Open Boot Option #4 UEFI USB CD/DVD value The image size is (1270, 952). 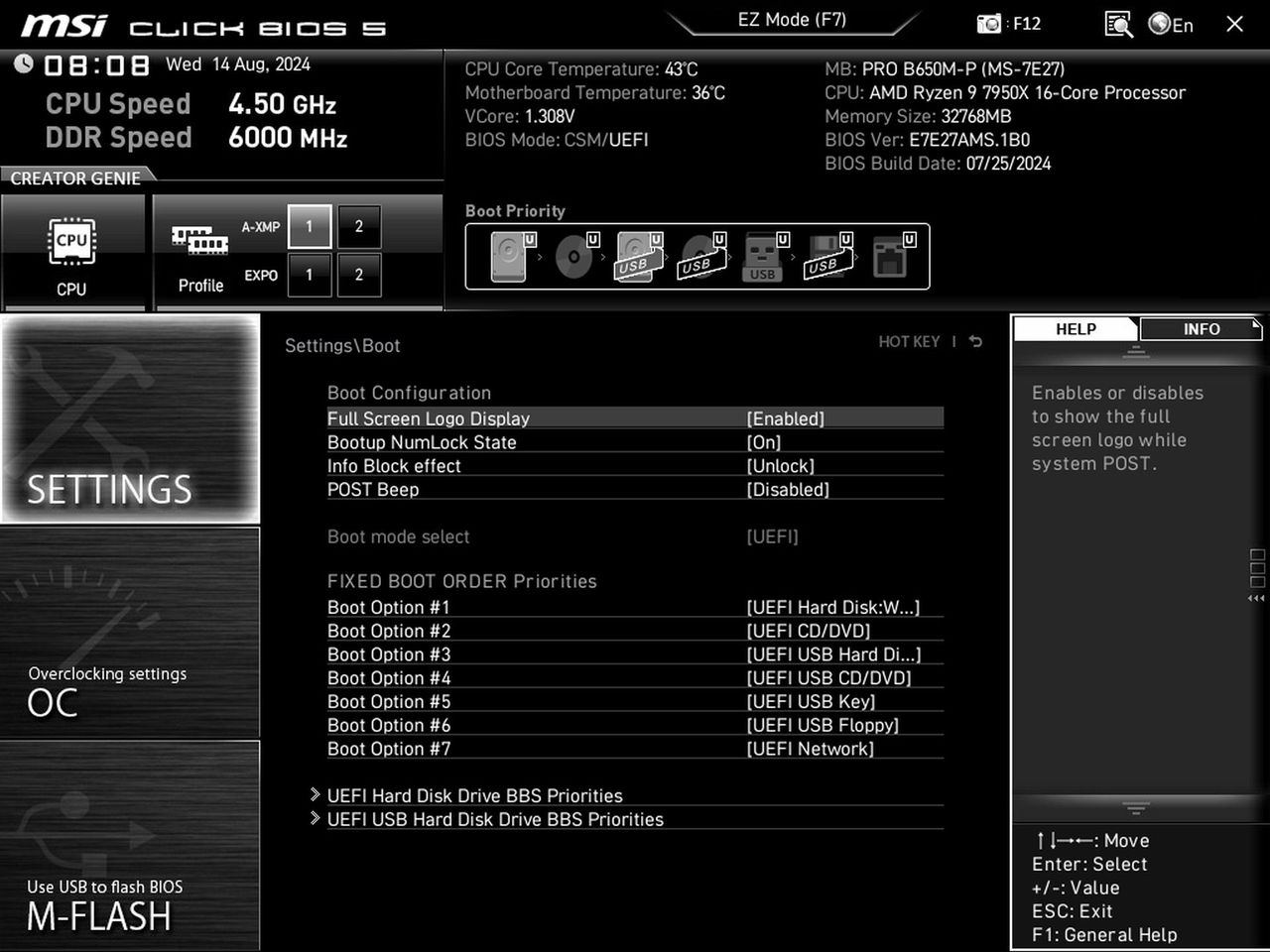tap(828, 679)
